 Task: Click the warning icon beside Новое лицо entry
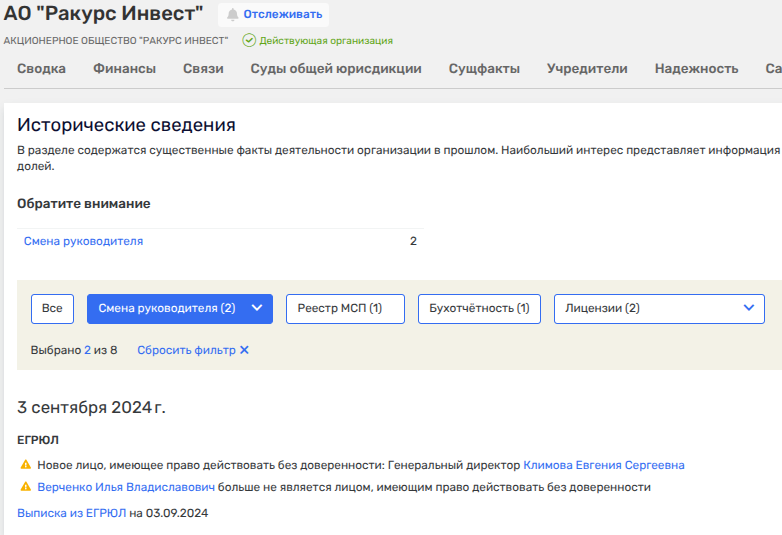(x=25, y=466)
